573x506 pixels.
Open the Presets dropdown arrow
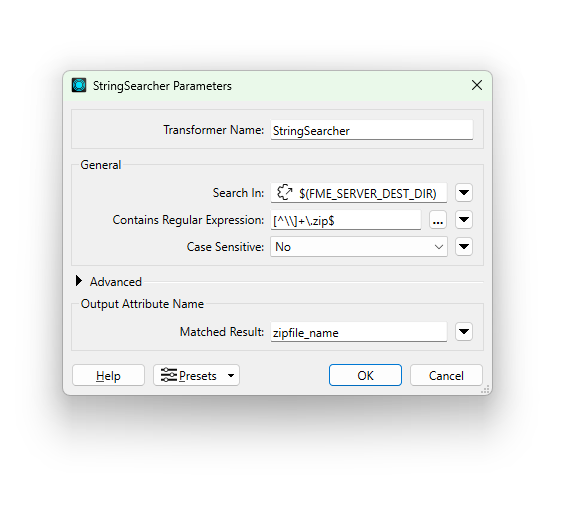(x=231, y=376)
